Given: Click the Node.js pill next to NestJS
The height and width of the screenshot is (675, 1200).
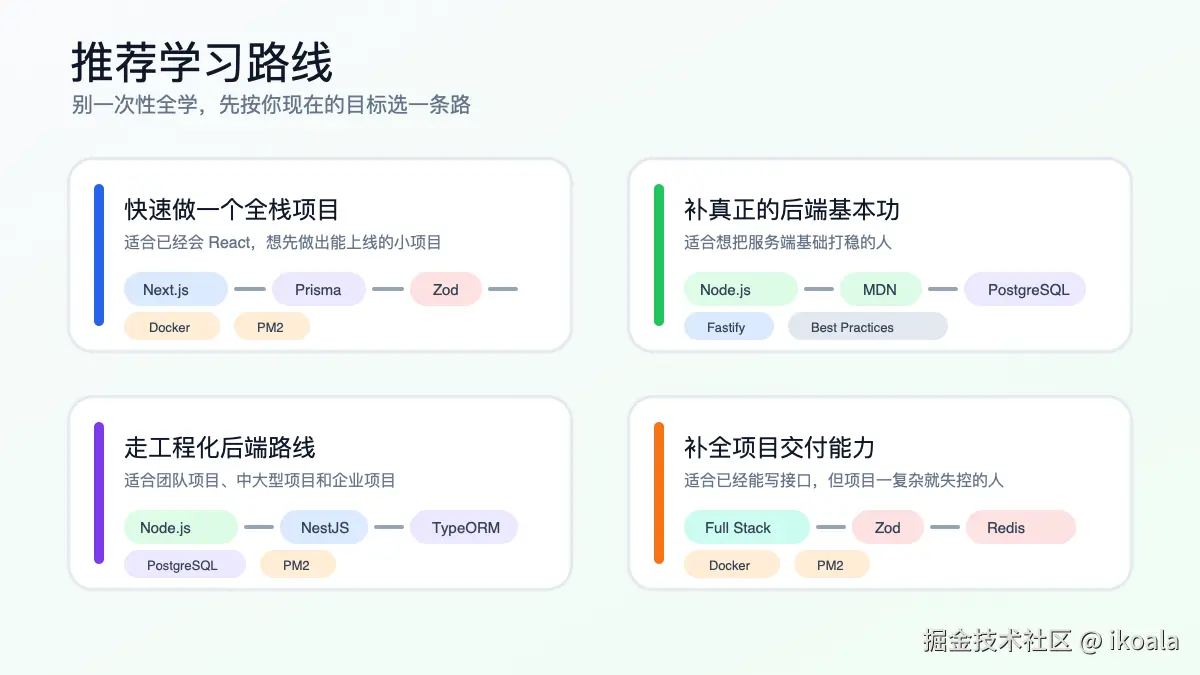Looking at the screenshot, I should pos(181,527).
